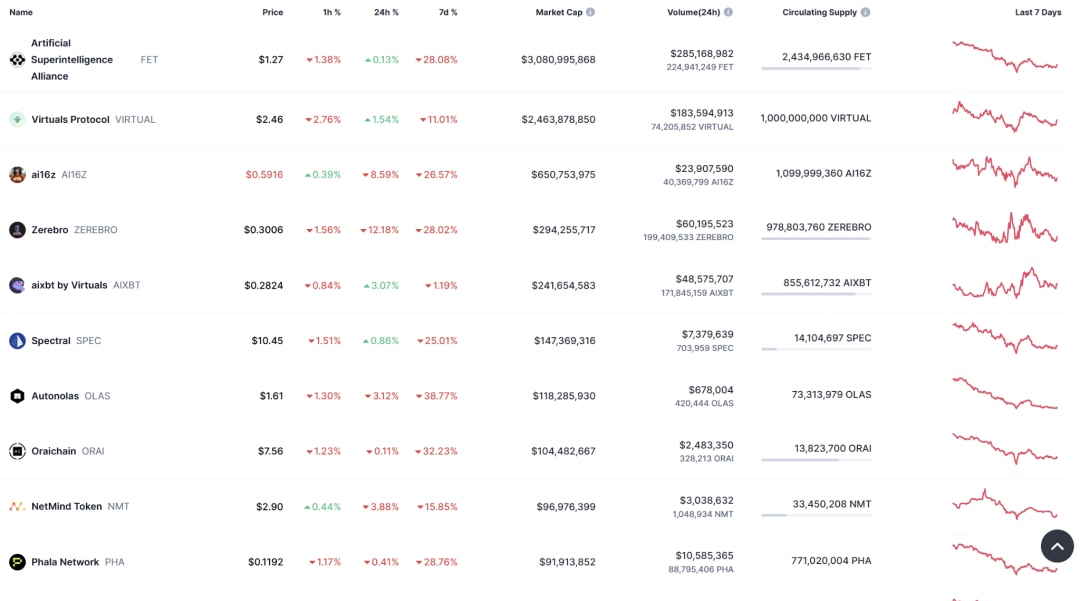Click the Volume(24h) info icon
Viewport: 1080px width, 601px height.
pyautogui.click(x=729, y=12)
